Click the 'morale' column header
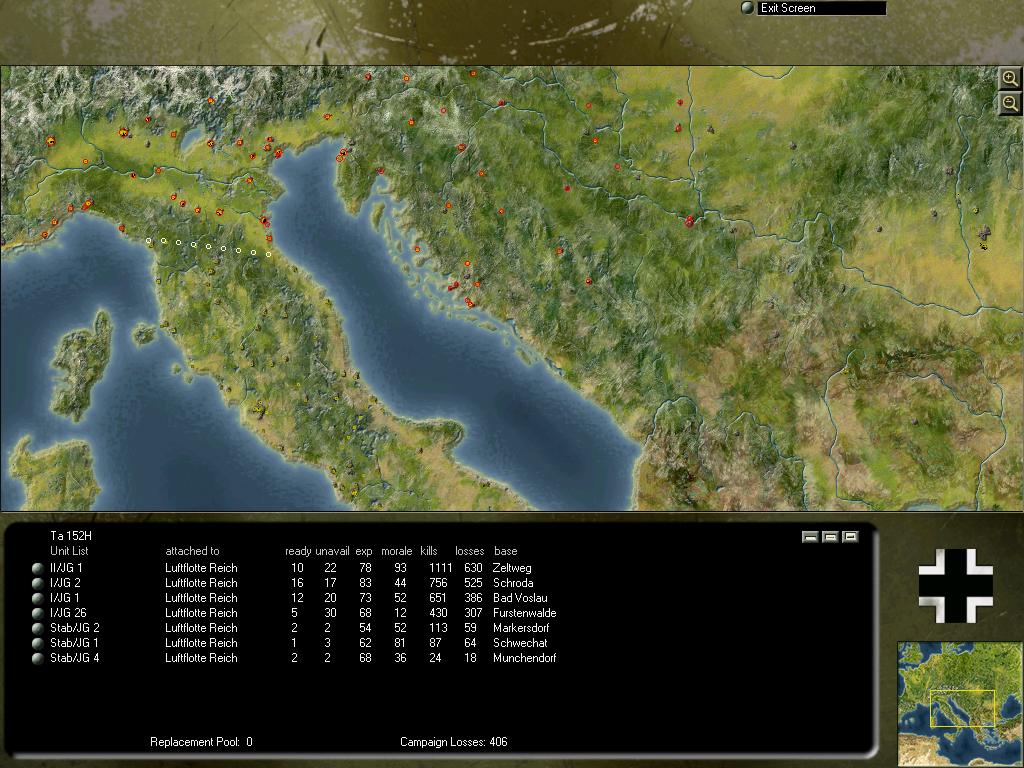The image size is (1024, 768). point(396,551)
